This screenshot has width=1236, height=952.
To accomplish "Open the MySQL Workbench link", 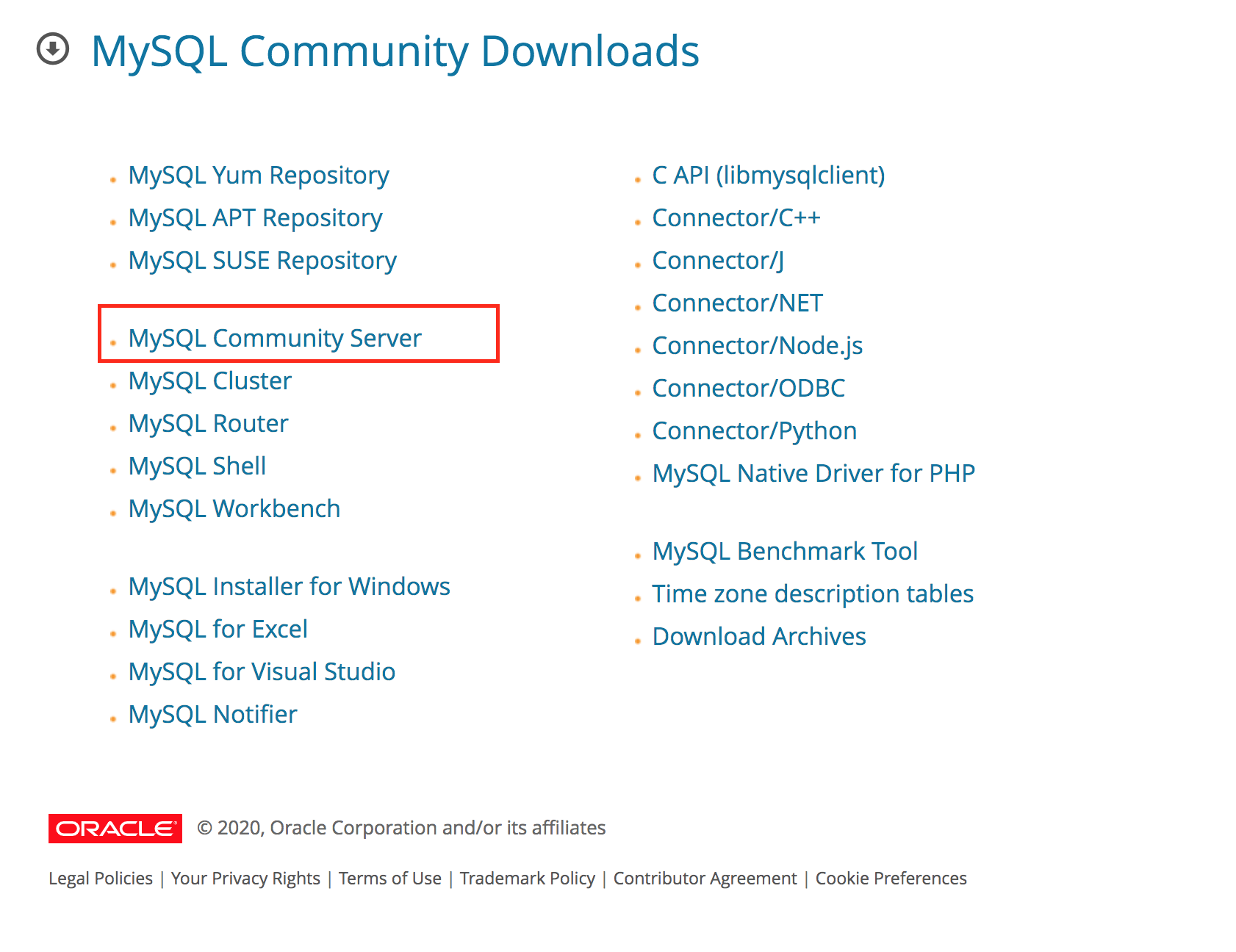I will click(x=234, y=509).
